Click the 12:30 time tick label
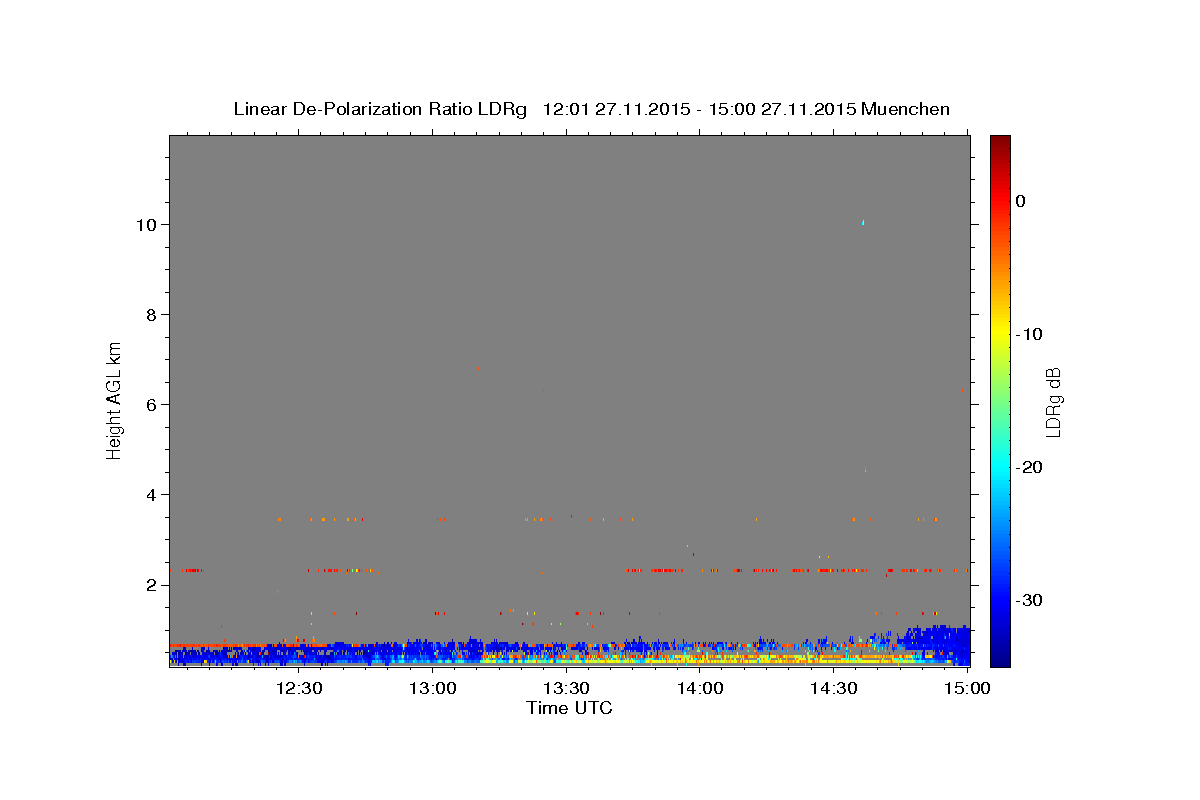The width and height of the screenshot is (1200, 800). pos(299,688)
